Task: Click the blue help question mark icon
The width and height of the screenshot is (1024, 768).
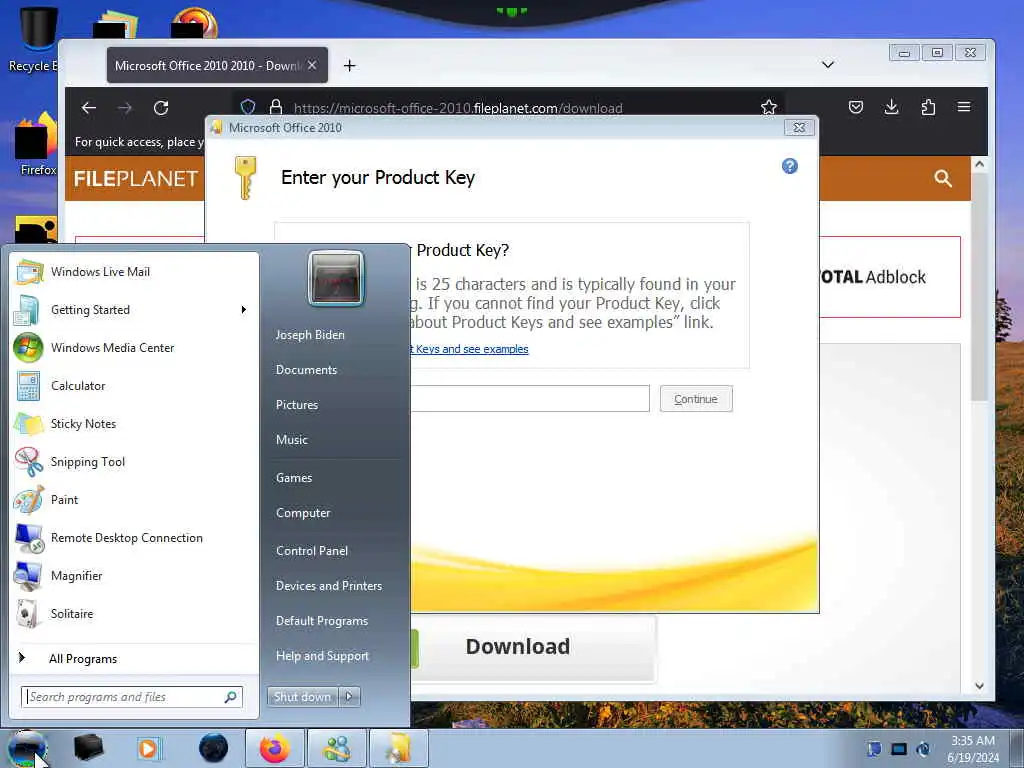Action: click(790, 166)
